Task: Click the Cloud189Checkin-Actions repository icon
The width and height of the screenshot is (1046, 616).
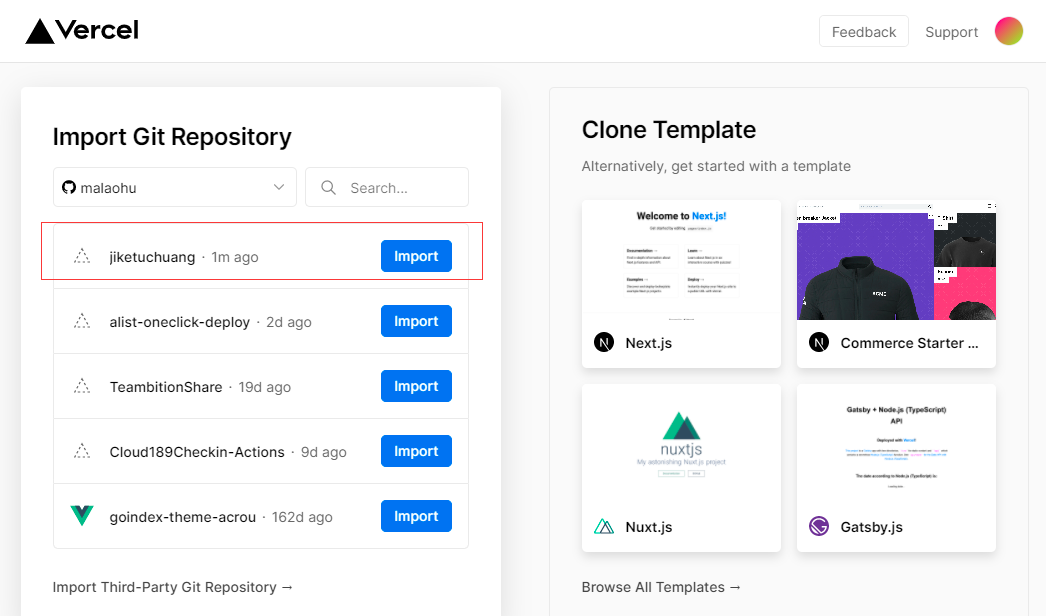Action: pos(82,451)
